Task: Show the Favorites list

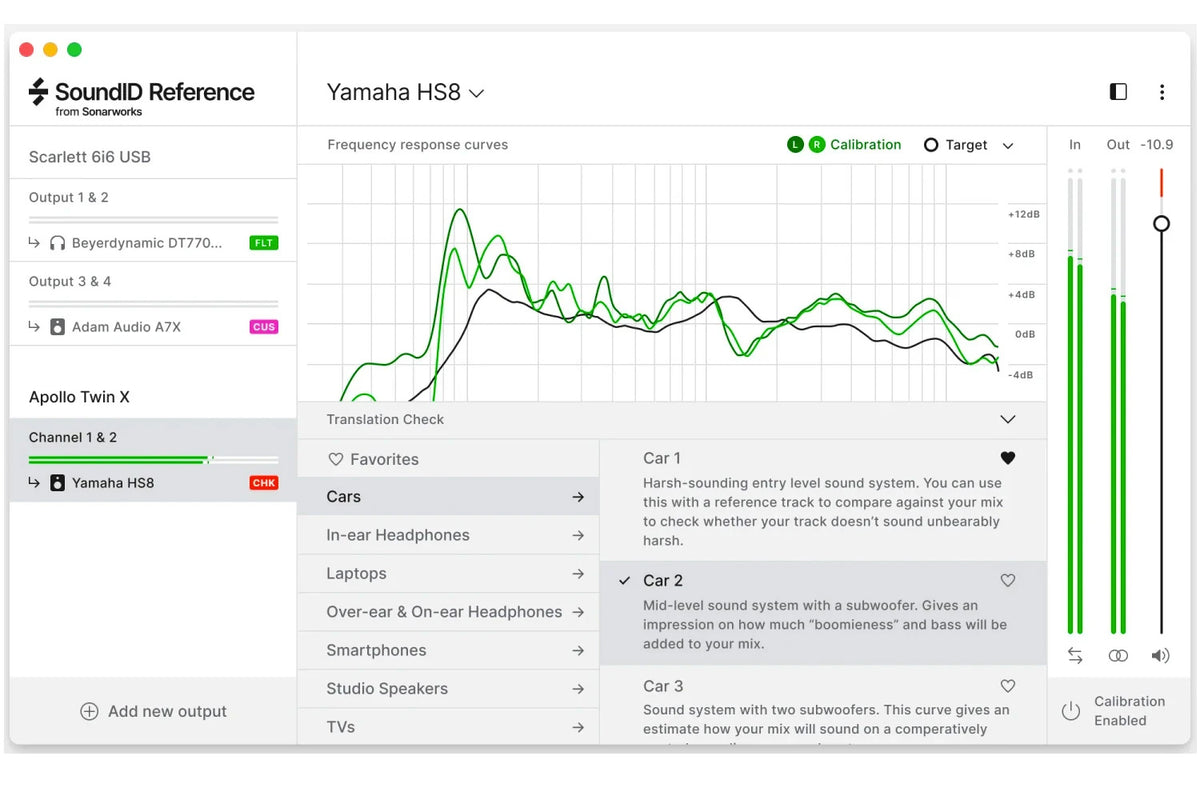Action: click(x=448, y=459)
